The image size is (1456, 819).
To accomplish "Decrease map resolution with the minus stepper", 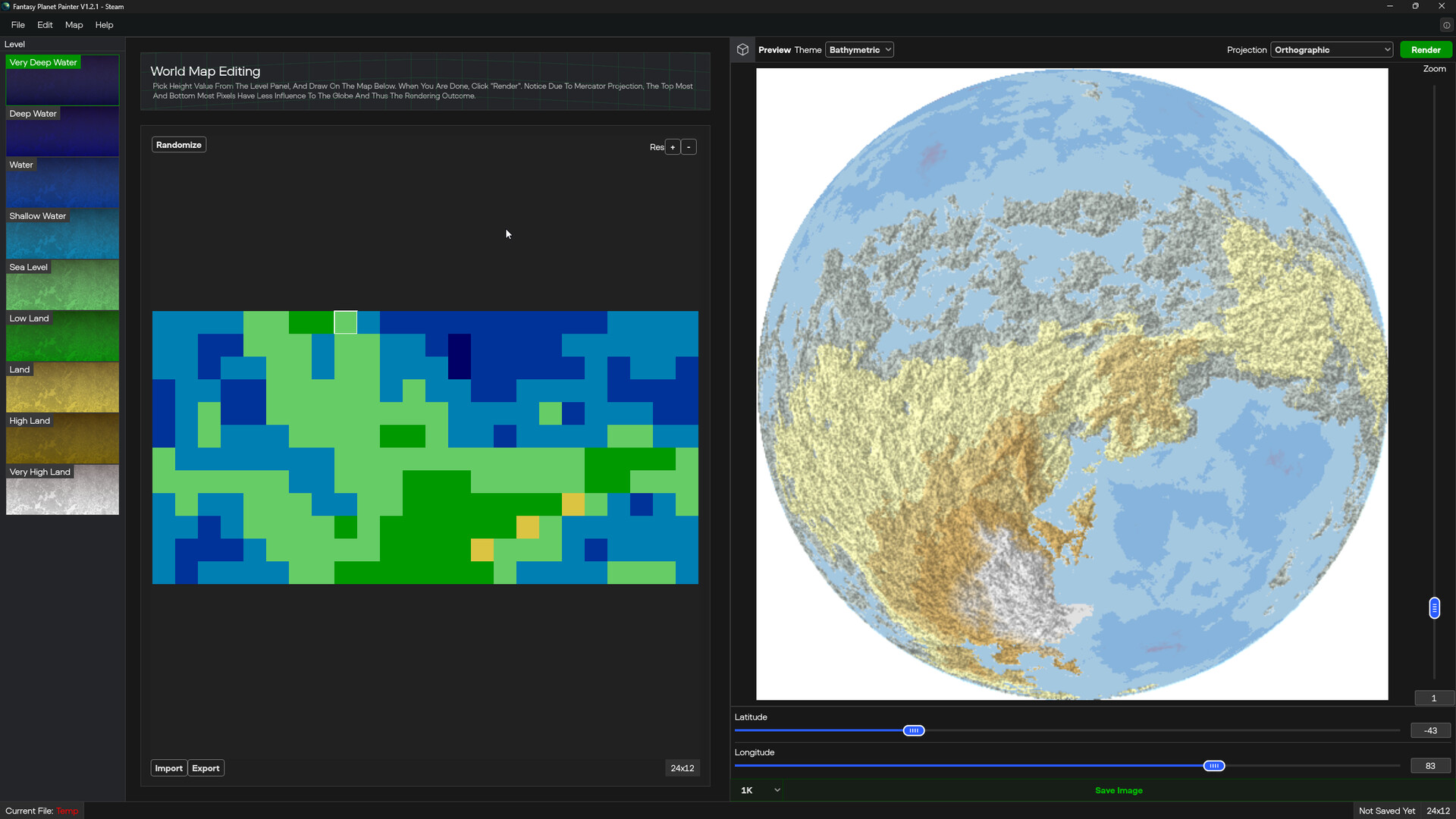I will (x=689, y=146).
